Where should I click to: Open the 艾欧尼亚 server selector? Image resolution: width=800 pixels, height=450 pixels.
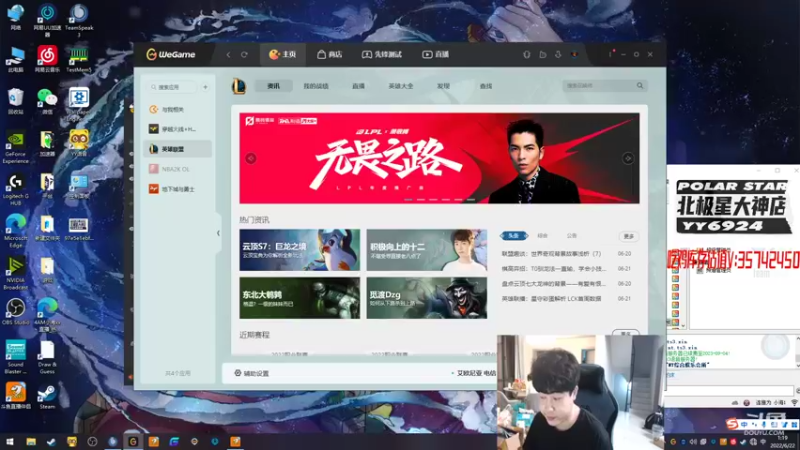coord(472,373)
